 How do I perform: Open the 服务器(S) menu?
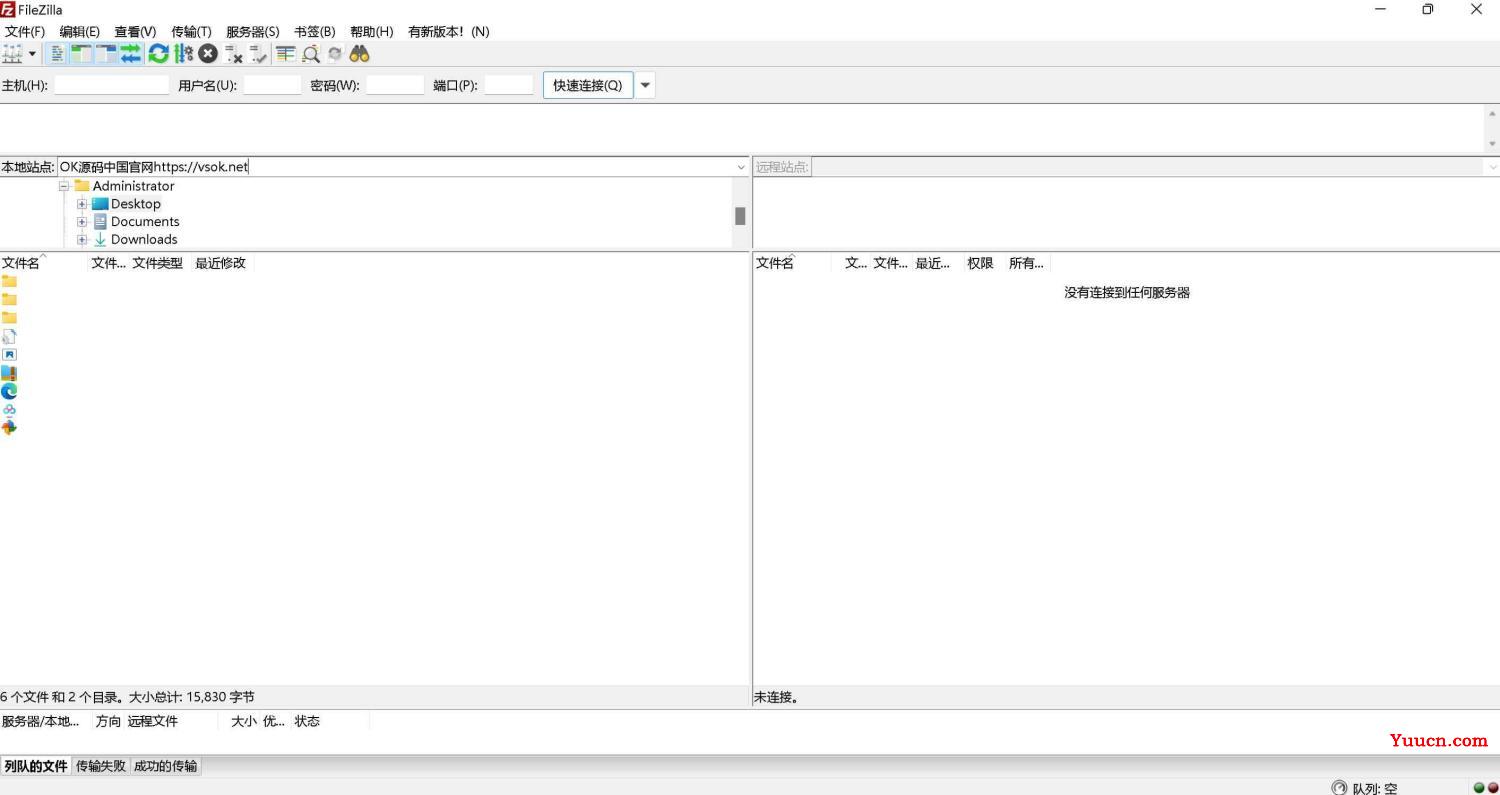(x=253, y=32)
